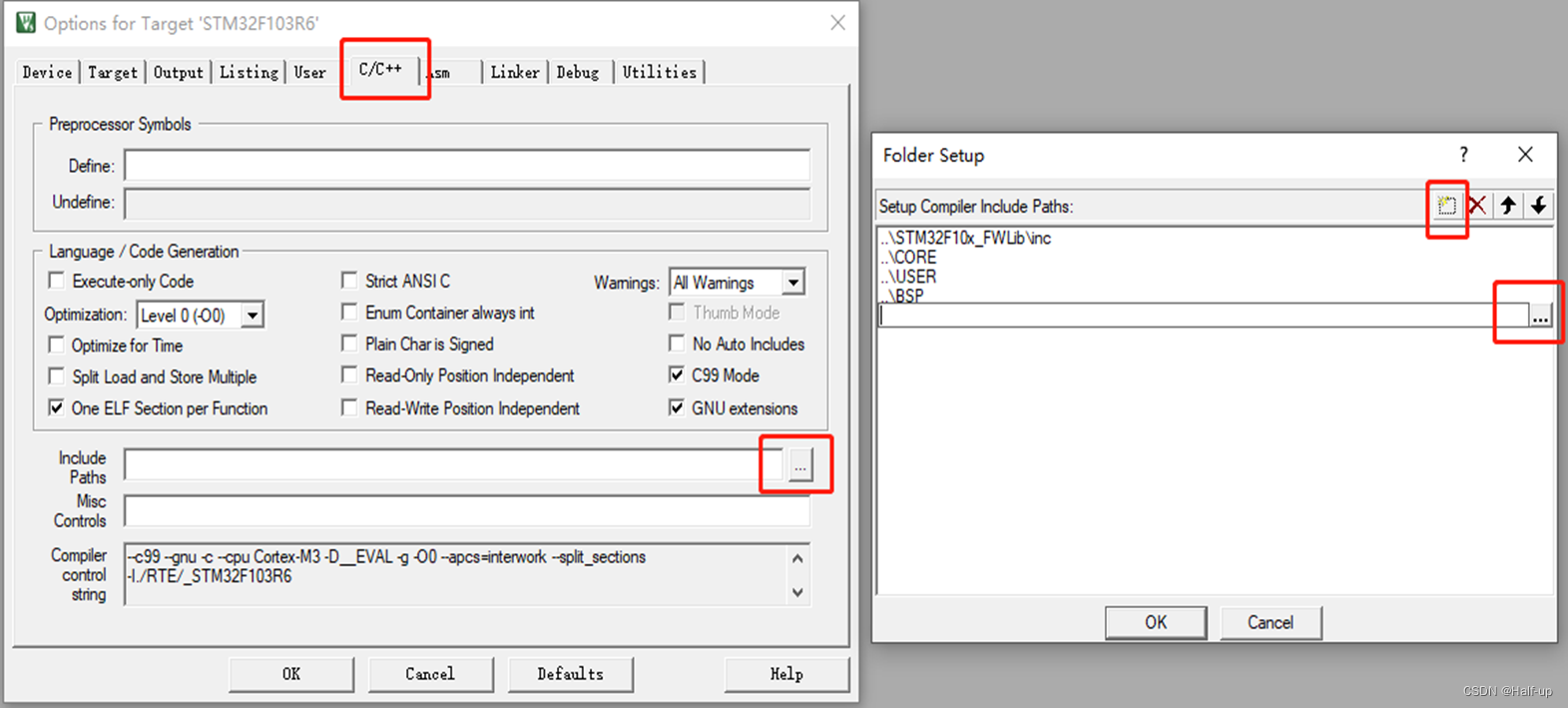Select the C/C++ tab

[x=380, y=69]
